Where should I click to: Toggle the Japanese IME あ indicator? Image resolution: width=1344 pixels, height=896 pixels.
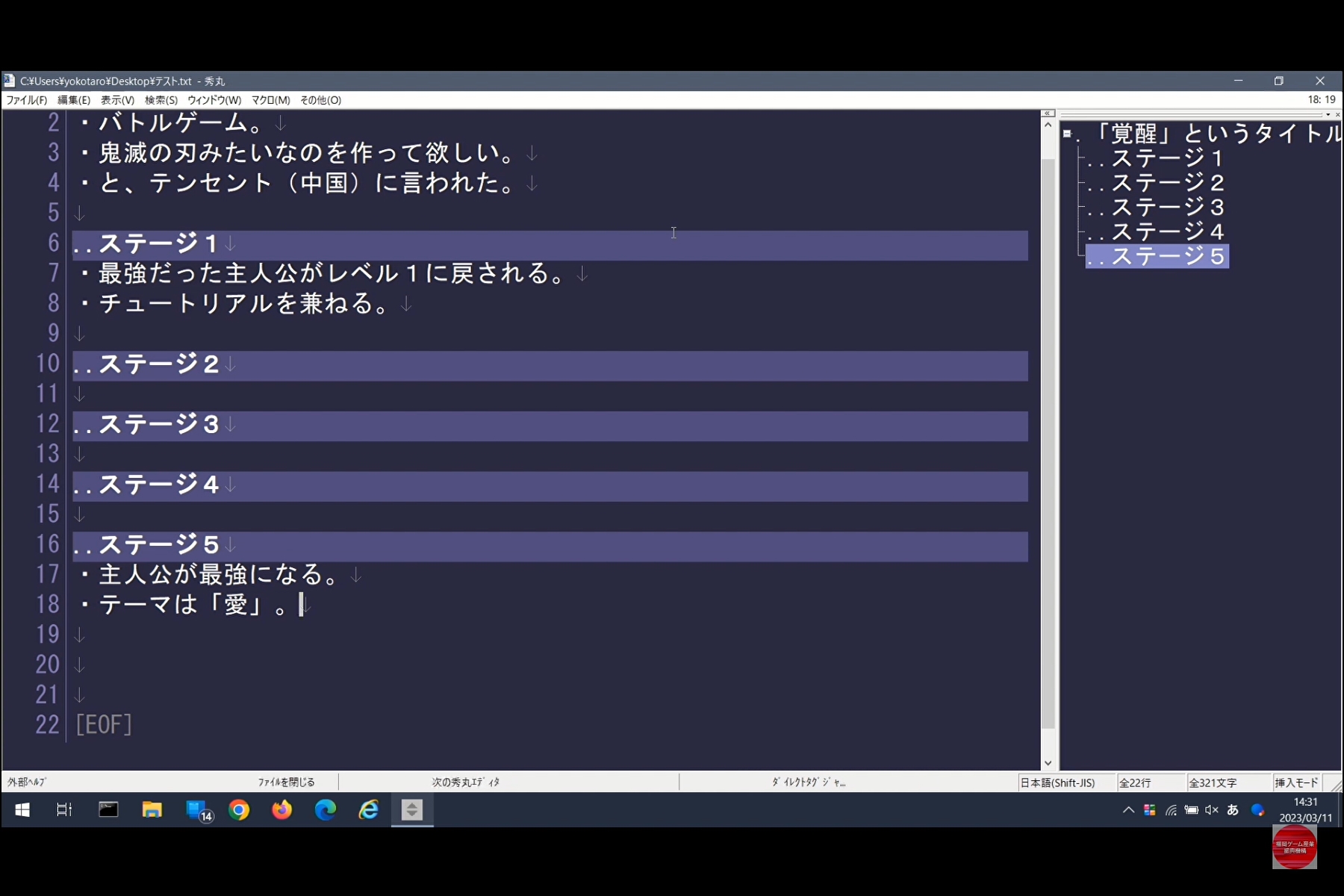[1233, 810]
